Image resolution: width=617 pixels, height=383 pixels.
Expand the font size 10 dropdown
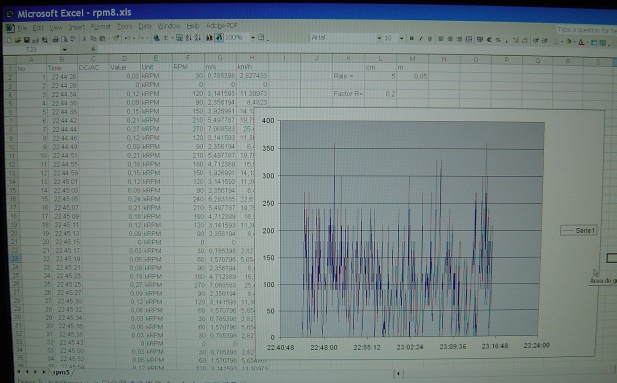click(x=401, y=38)
